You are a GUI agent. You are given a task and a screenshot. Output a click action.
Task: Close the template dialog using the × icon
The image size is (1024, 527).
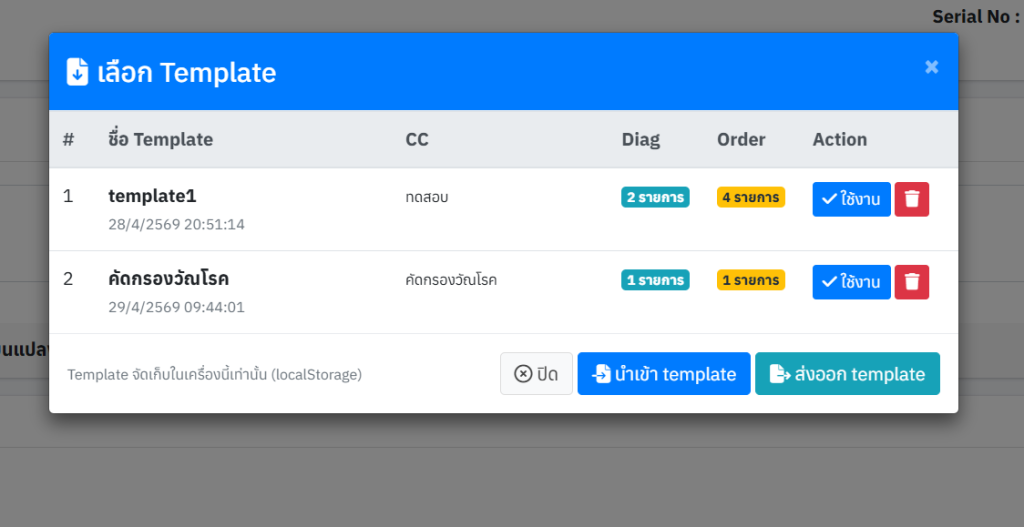pyautogui.click(x=931, y=67)
